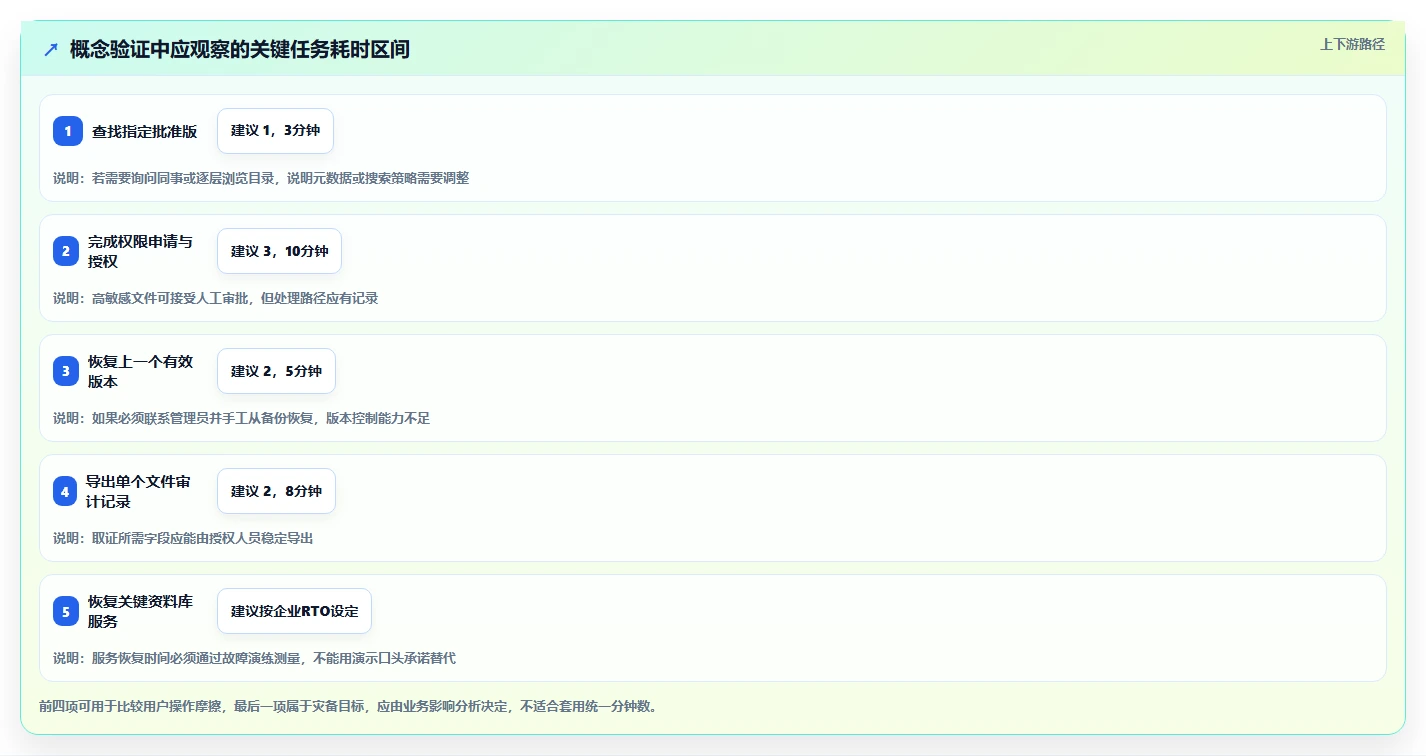Click the 上下游路径 label in header
Image resolution: width=1426 pixels, height=756 pixels.
(1352, 44)
